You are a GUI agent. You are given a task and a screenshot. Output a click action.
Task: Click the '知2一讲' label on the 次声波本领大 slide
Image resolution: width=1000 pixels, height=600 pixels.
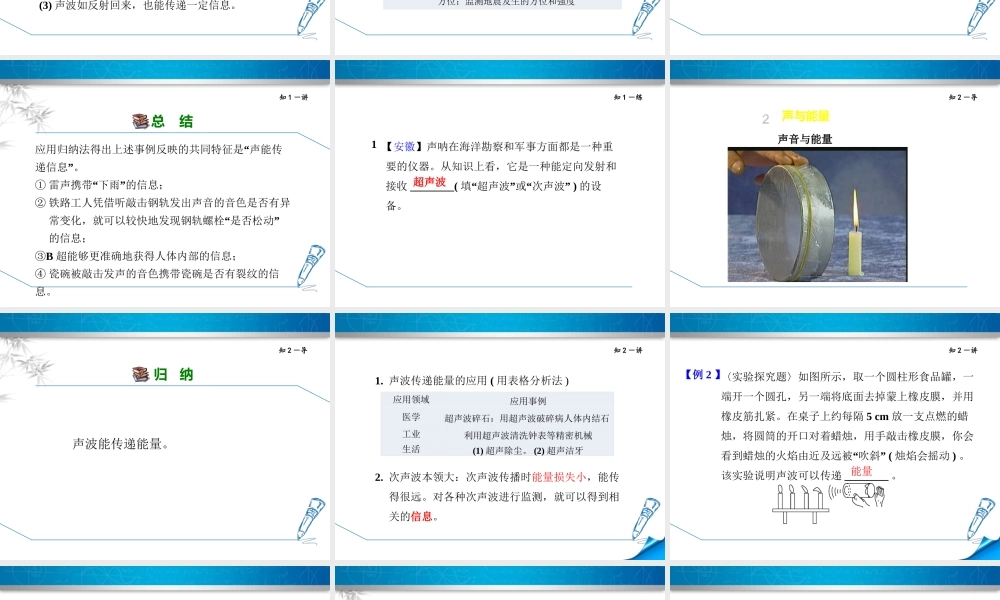tap(628, 350)
